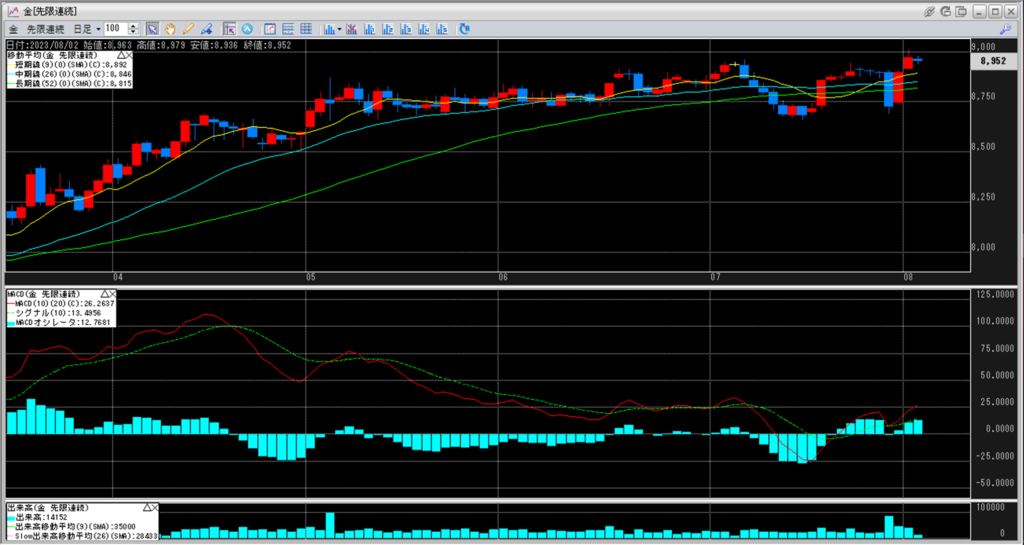
Task: Click the blue eraser drawing tool
Action: [206, 29]
